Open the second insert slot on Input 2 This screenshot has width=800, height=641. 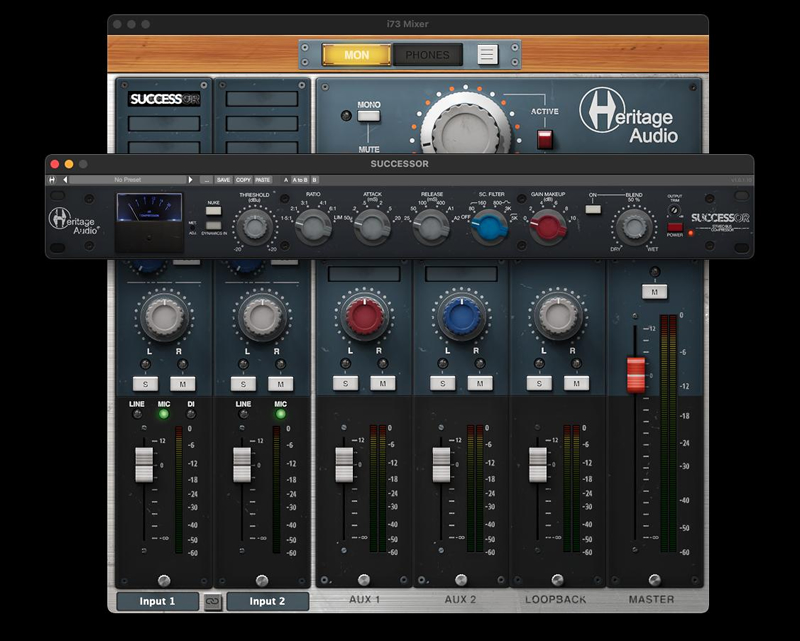262,124
